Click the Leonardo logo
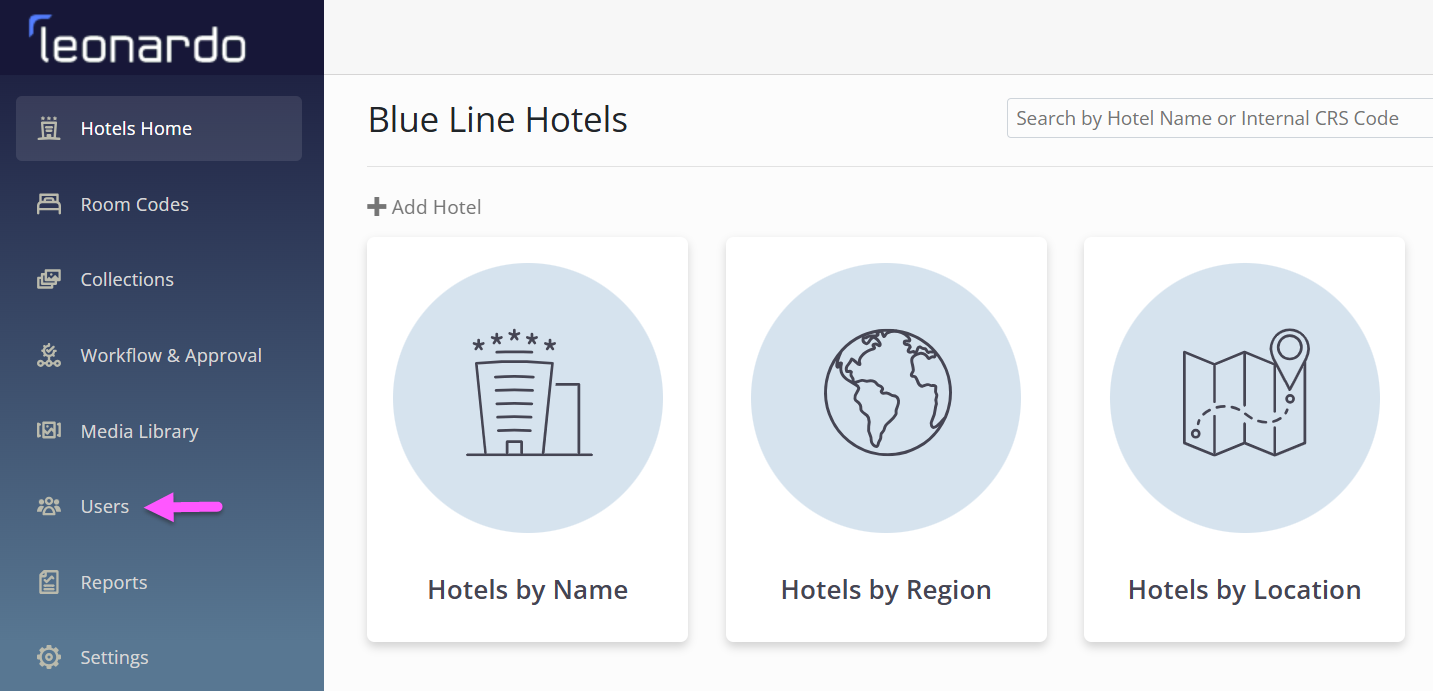The image size is (1433, 691). point(137,40)
